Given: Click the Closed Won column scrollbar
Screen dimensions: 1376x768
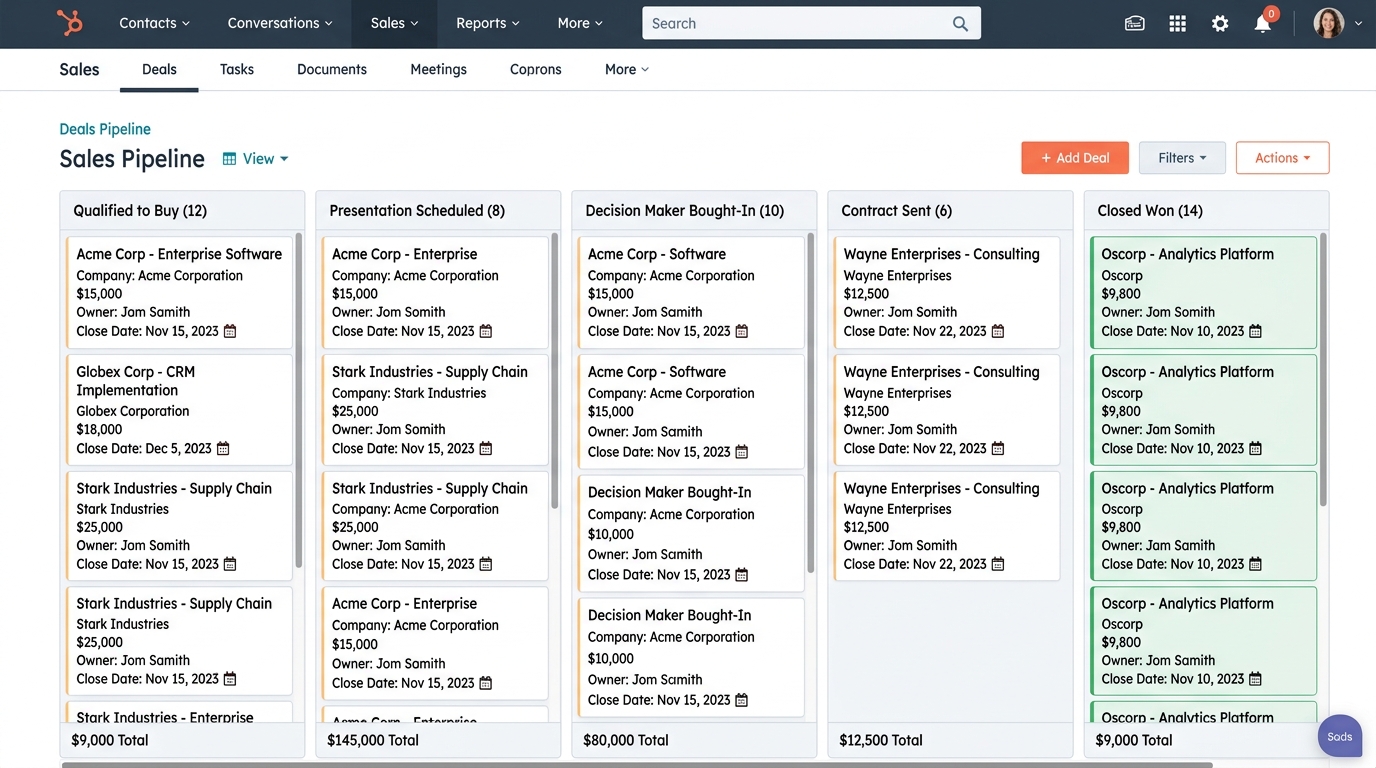Looking at the screenshot, I should pos(1323,369).
